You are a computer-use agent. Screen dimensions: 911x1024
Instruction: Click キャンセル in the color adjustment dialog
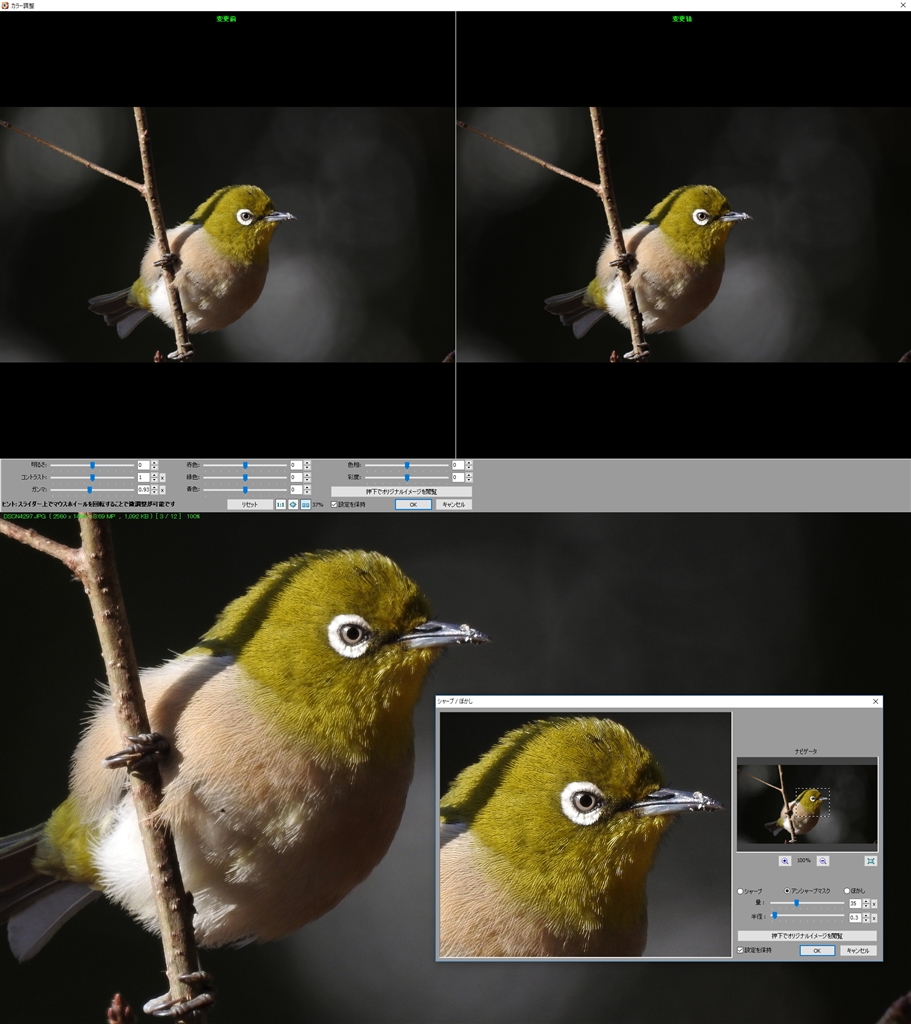click(453, 504)
